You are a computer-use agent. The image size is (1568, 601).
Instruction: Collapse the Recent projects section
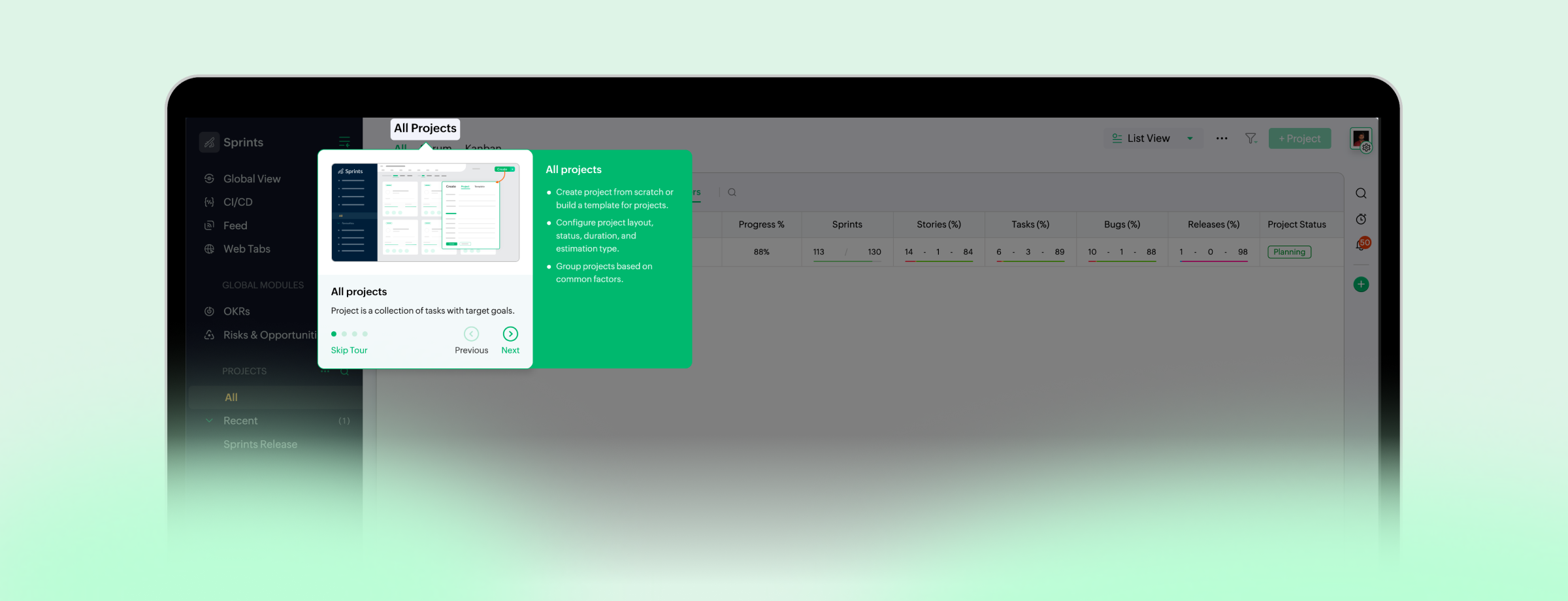point(209,421)
